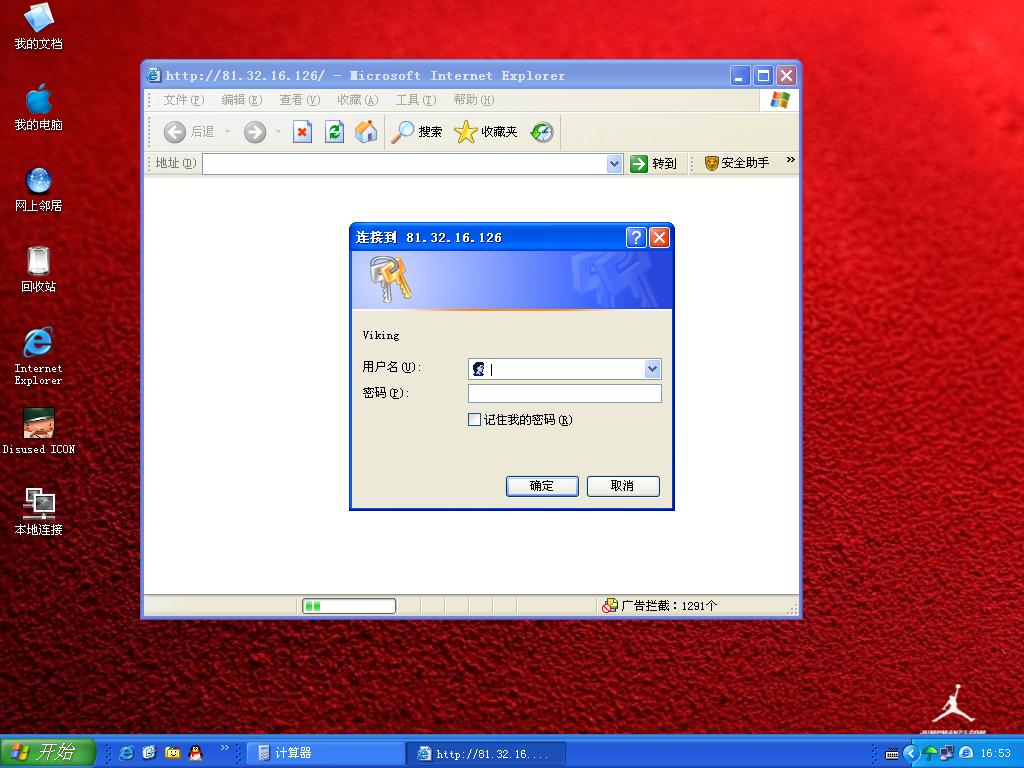The image size is (1024, 768).
Task: Expand the address bar dropdown
Action: 614,163
